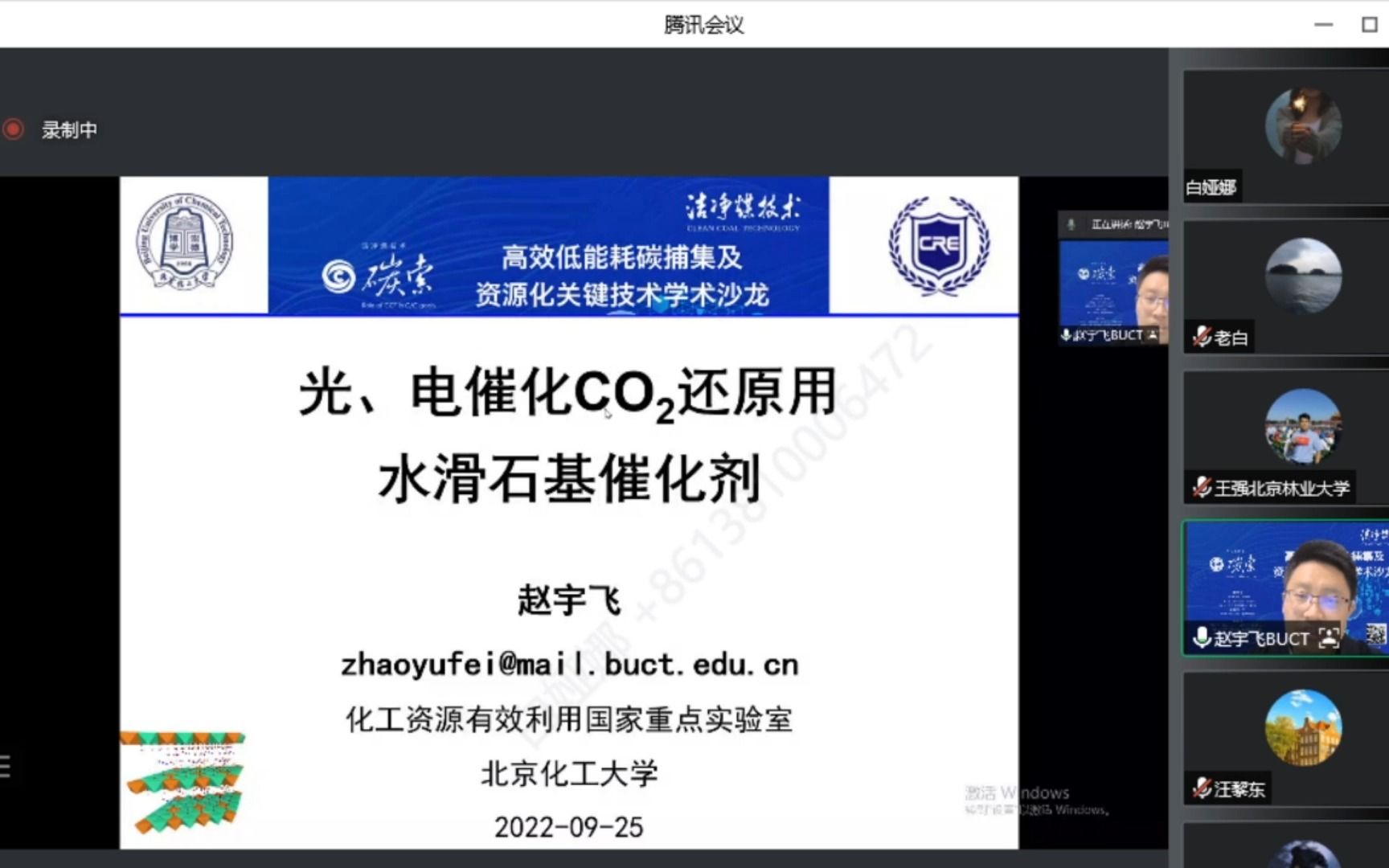Click the 北京化工大学 text on slide

pyautogui.click(x=569, y=774)
